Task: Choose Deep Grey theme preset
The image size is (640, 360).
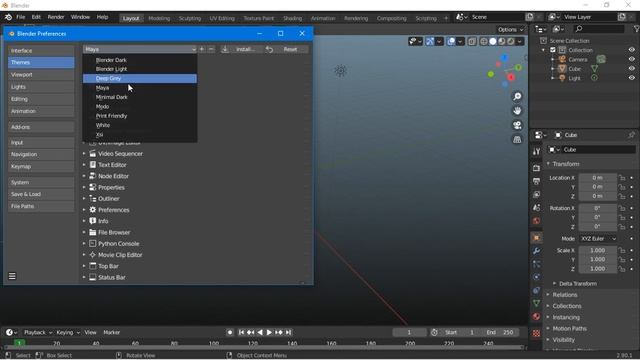Action: point(140,78)
